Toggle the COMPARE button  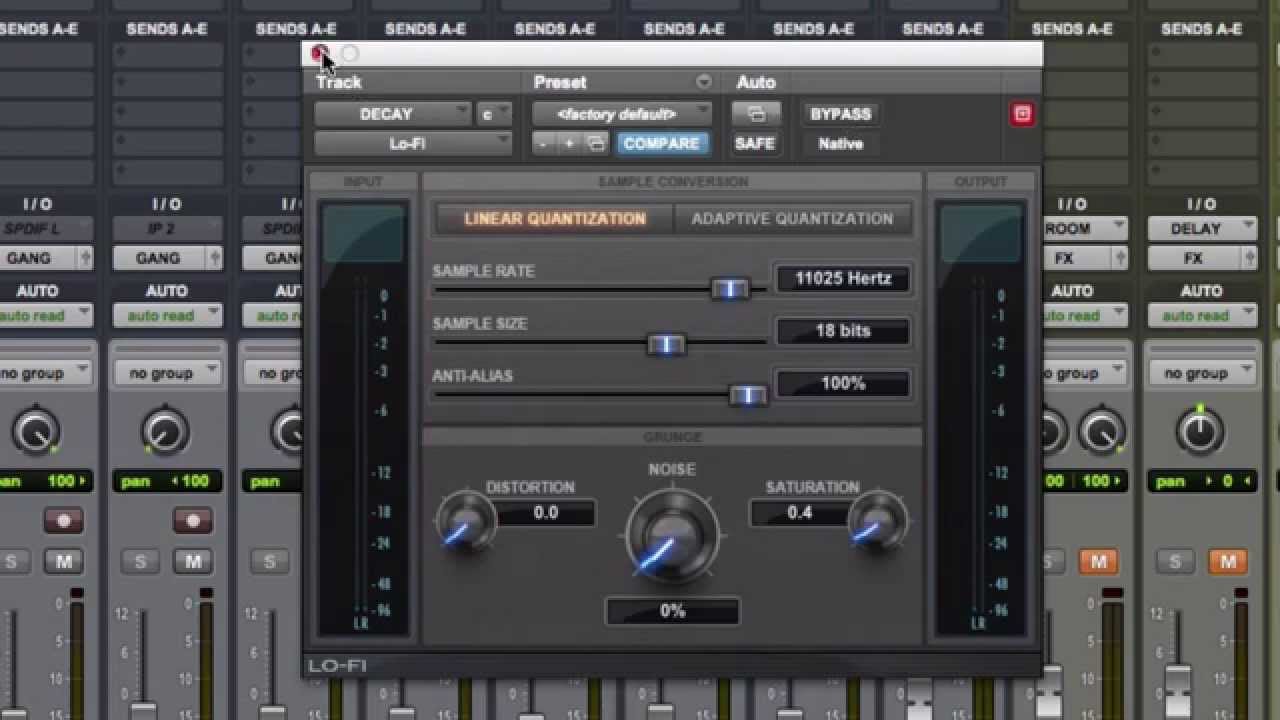coord(661,144)
